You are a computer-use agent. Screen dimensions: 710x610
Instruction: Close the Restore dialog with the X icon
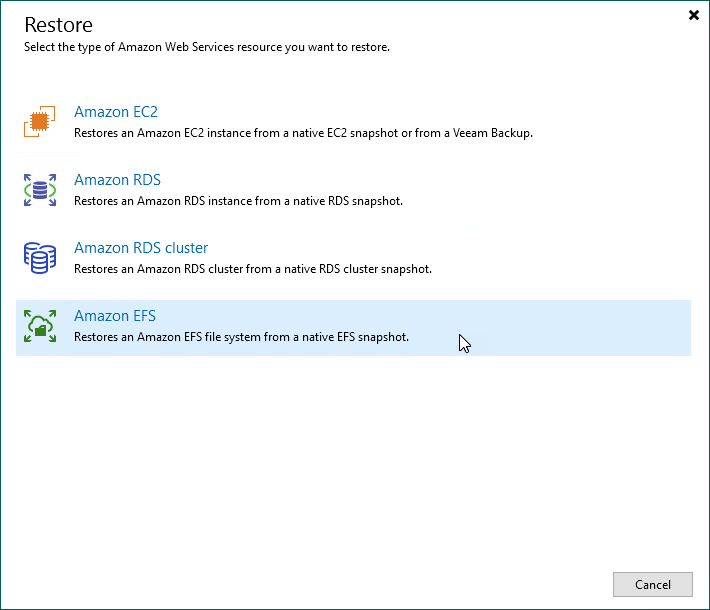694,15
